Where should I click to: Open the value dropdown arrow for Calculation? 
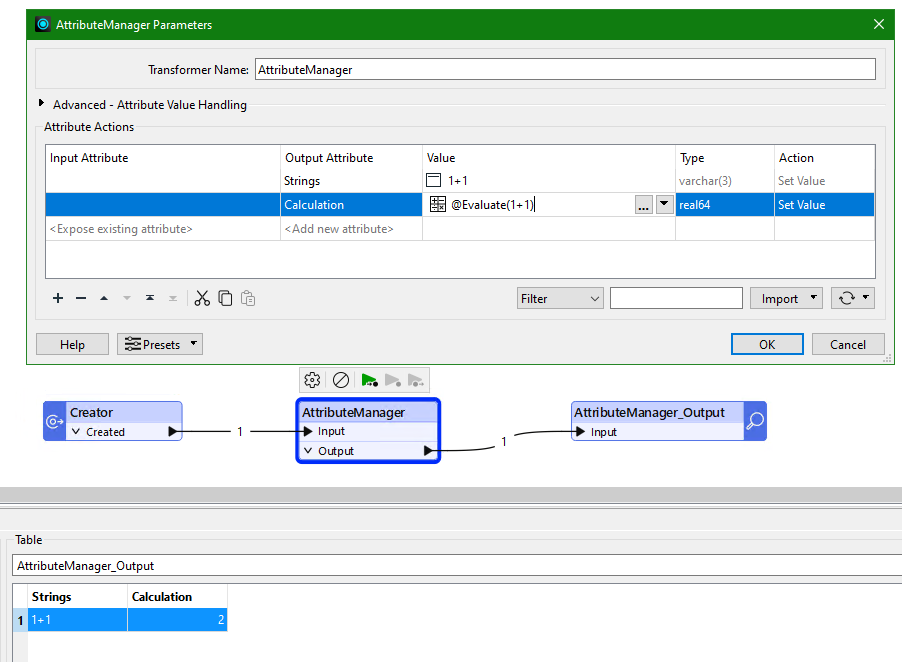tap(664, 204)
